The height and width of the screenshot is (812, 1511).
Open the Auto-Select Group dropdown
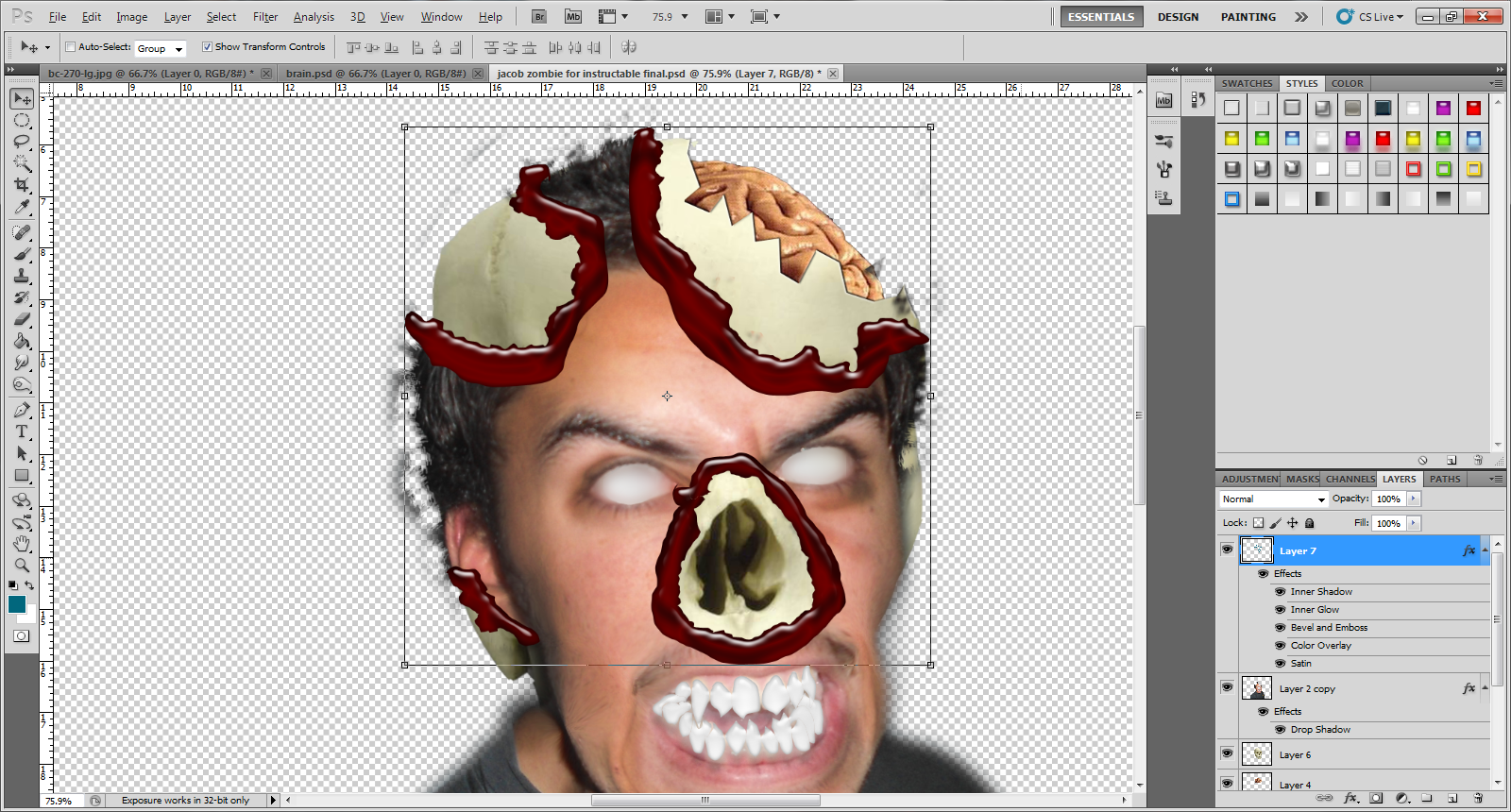(x=161, y=48)
